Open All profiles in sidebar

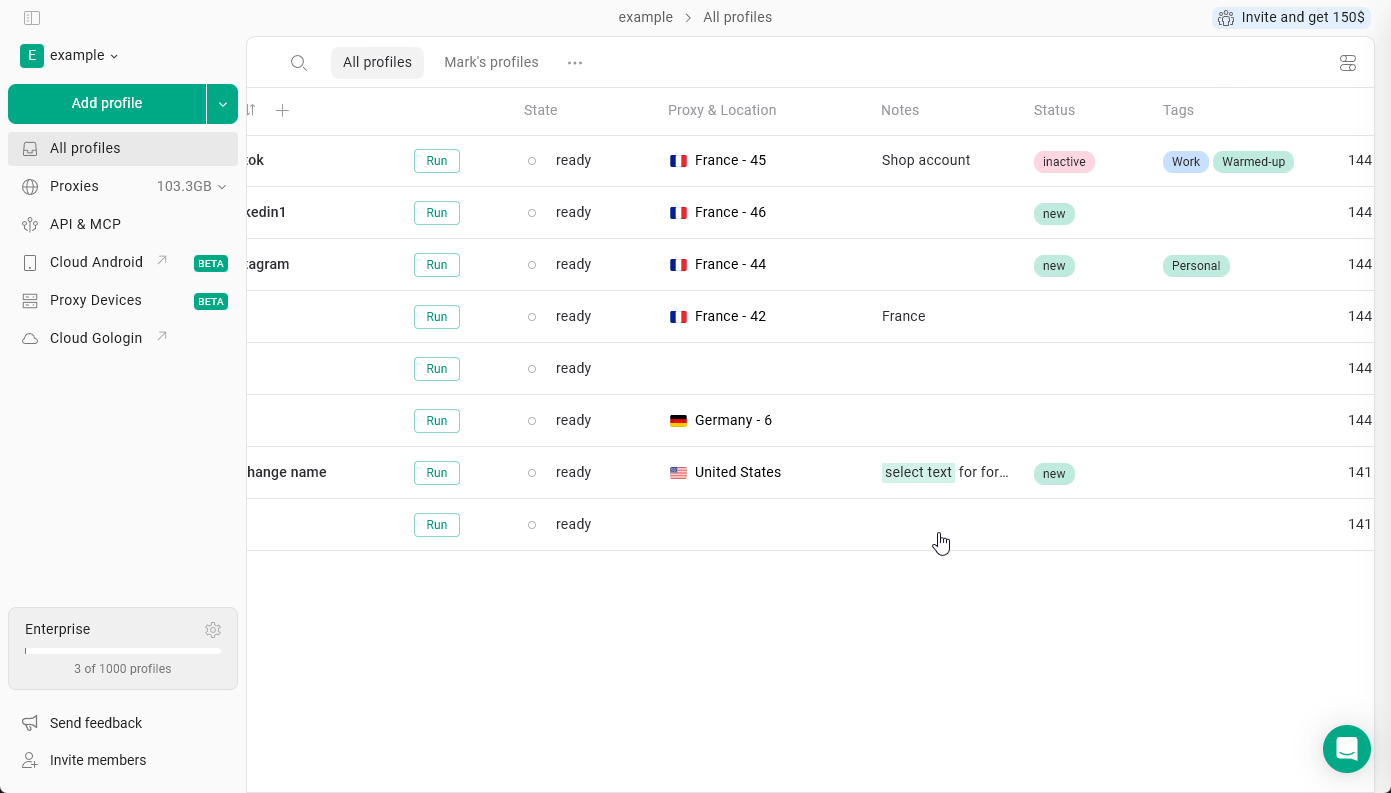(123, 148)
